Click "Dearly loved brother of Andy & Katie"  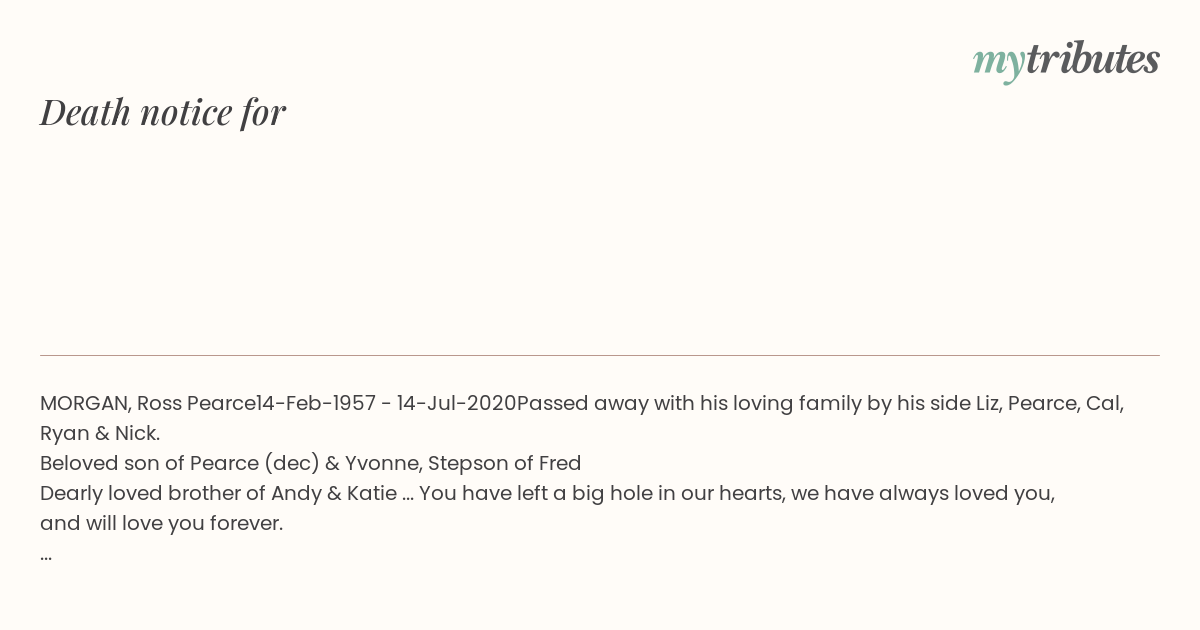[218, 493]
